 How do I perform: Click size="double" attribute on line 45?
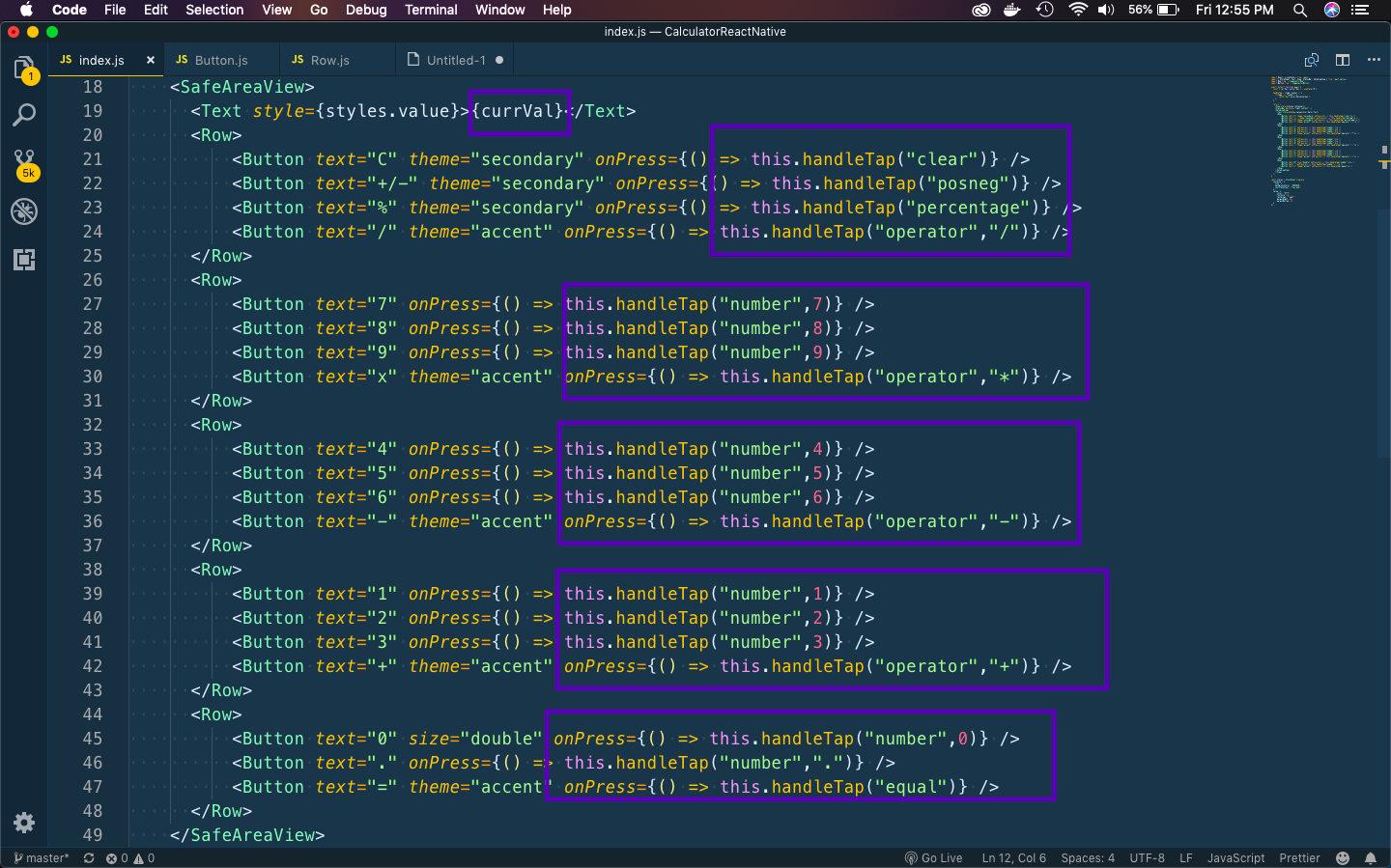pyautogui.click(x=475, y=739)
